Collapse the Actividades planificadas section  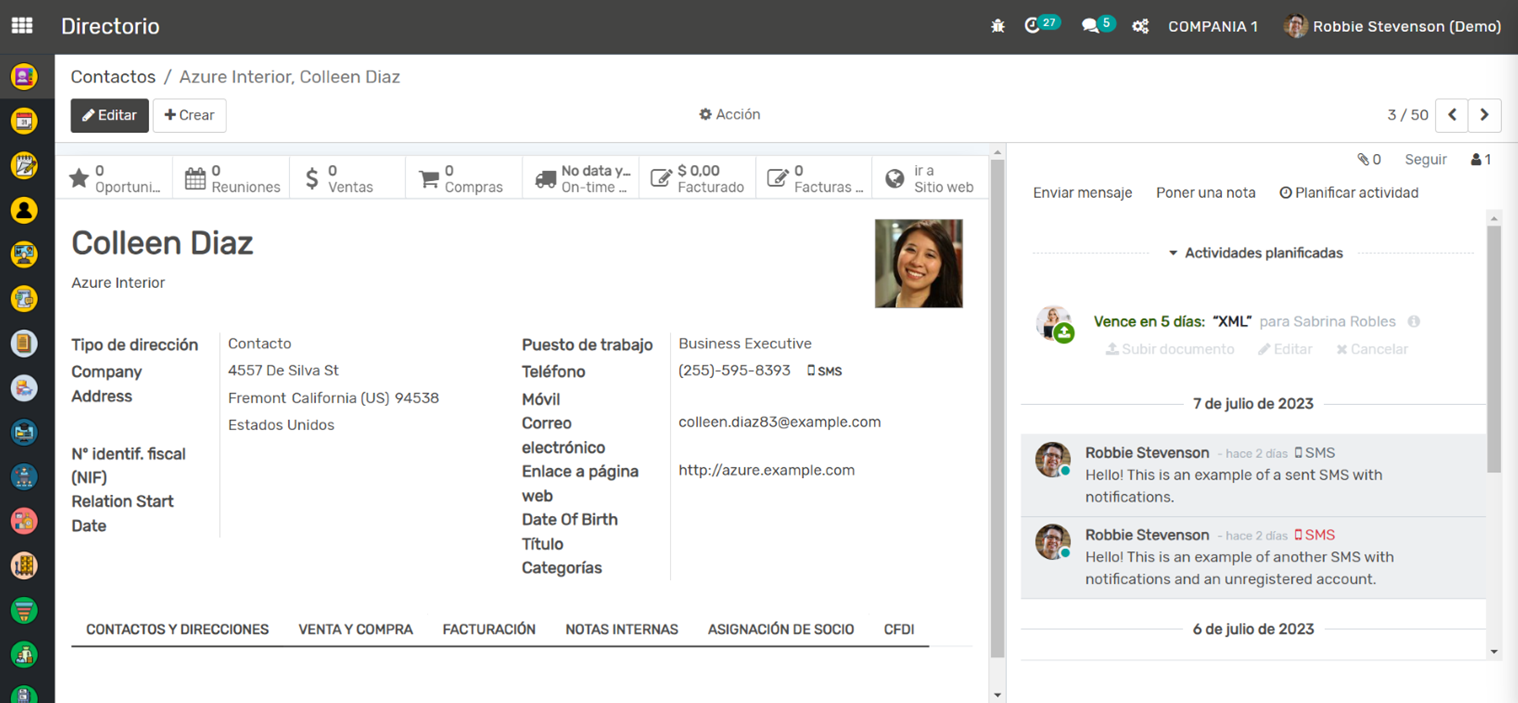pos(1256,253)
